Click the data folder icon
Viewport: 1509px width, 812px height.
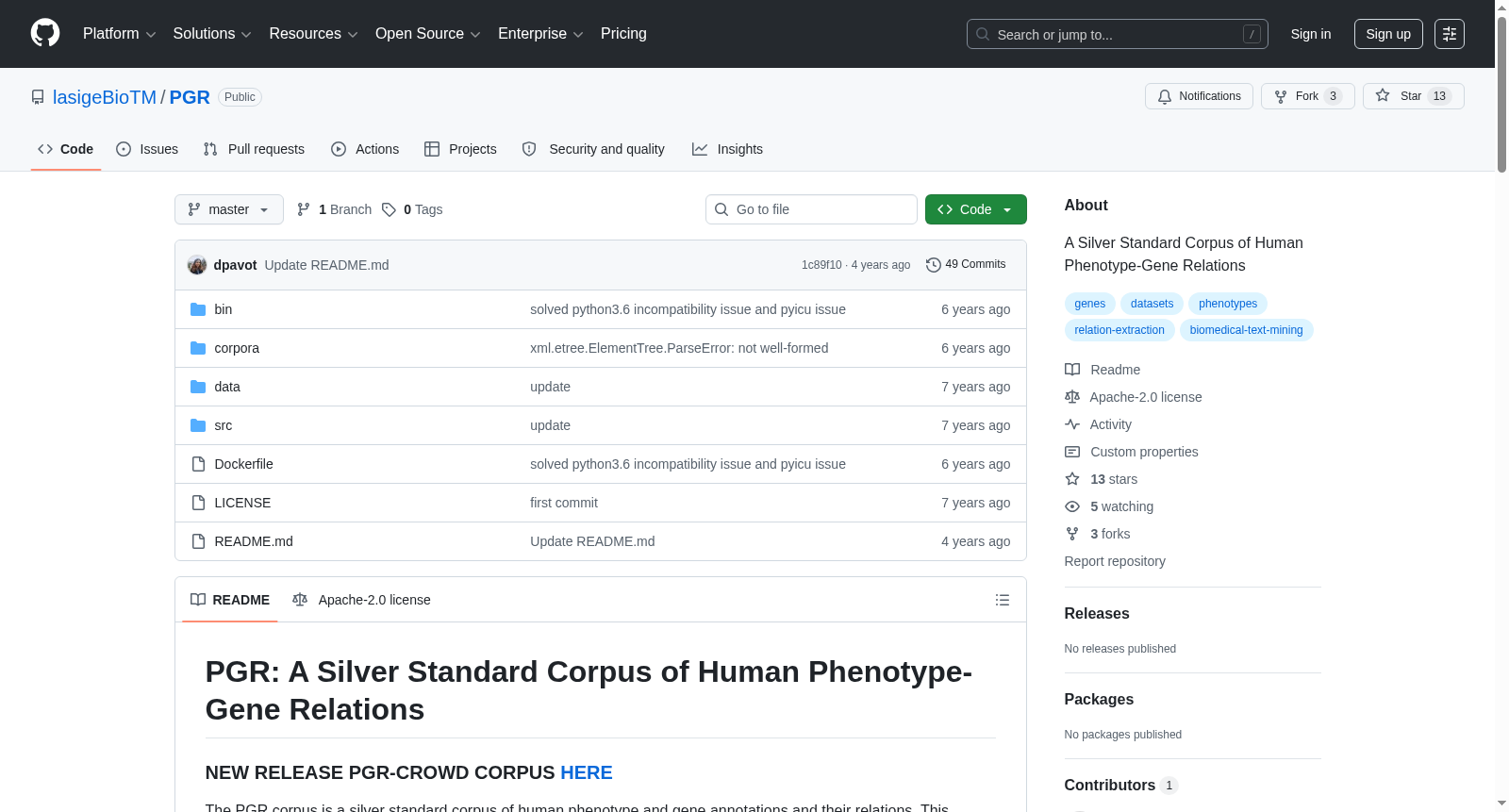(x=198, y=387)
